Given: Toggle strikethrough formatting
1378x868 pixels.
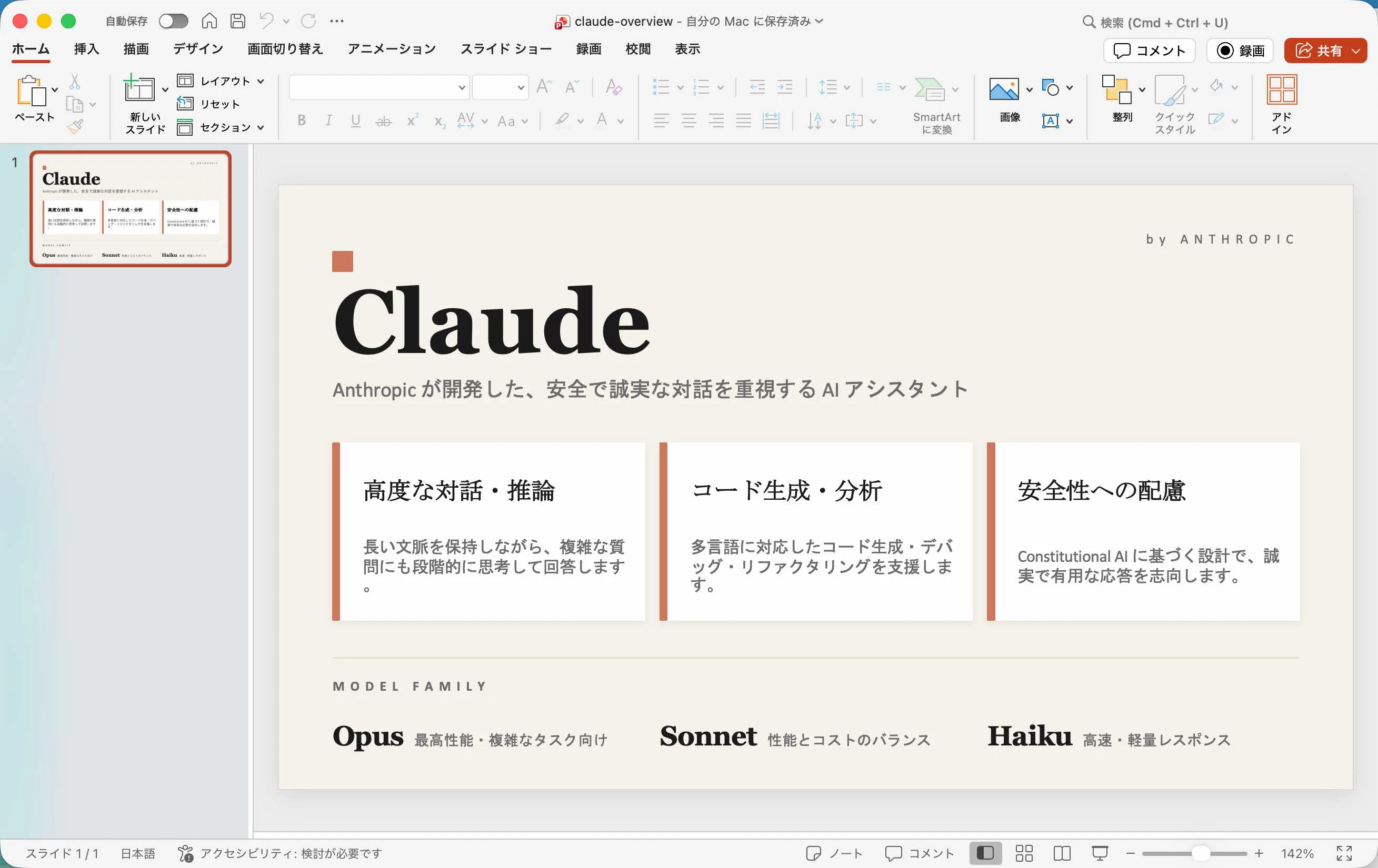Looking at the screenshot, I should click(383, 120).
